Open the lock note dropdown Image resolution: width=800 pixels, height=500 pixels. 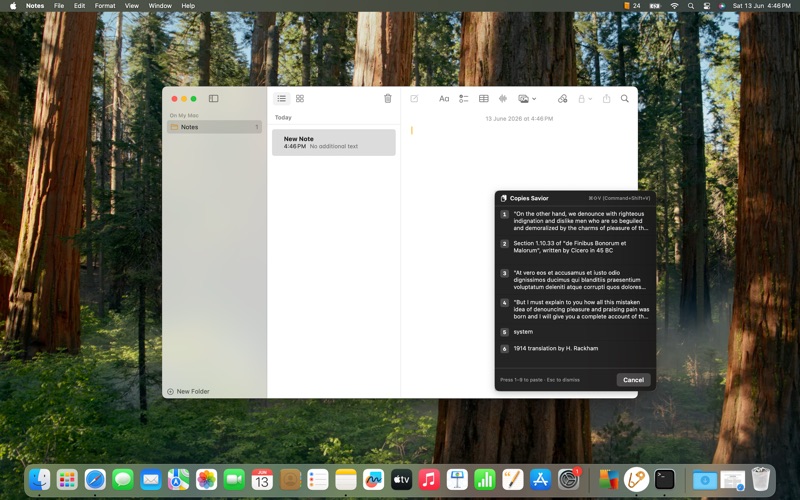pyautogui.click(x=585, y=98)
